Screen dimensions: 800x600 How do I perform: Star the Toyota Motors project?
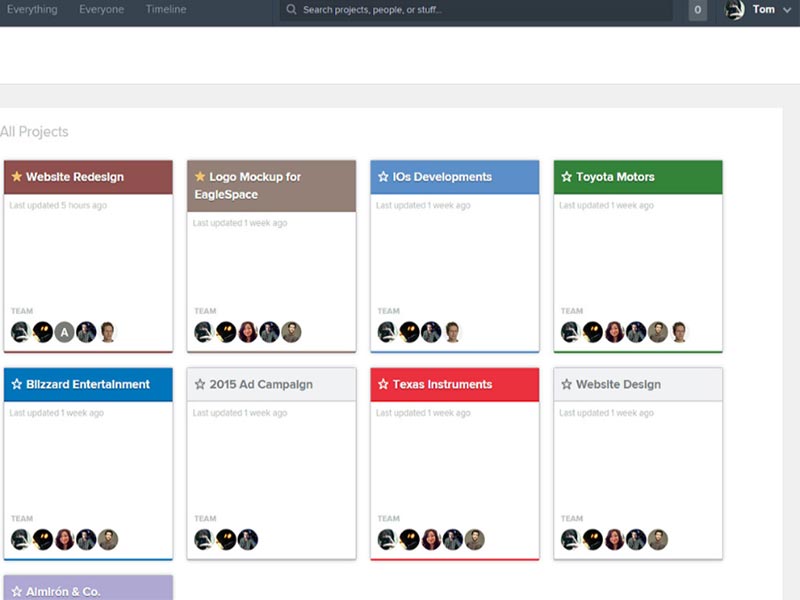click(x=566, y=177)
